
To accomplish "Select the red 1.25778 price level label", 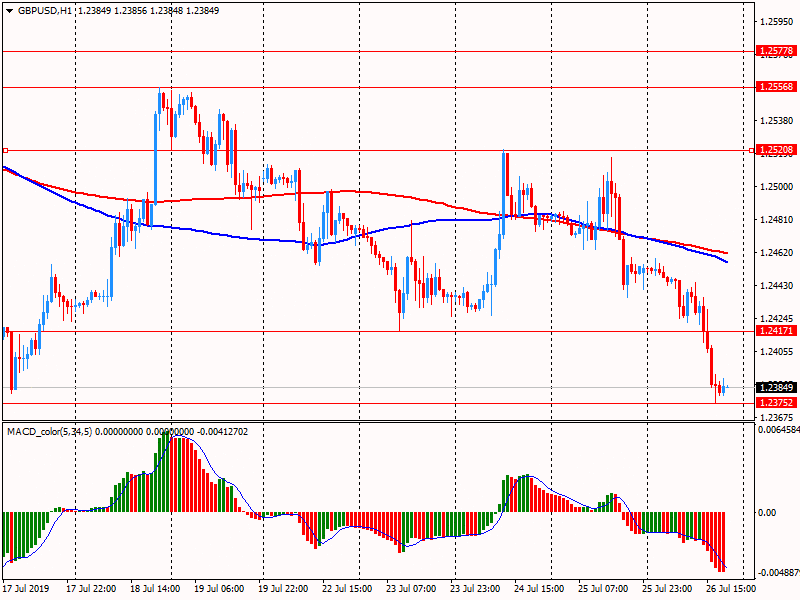I will pos(776,51).
